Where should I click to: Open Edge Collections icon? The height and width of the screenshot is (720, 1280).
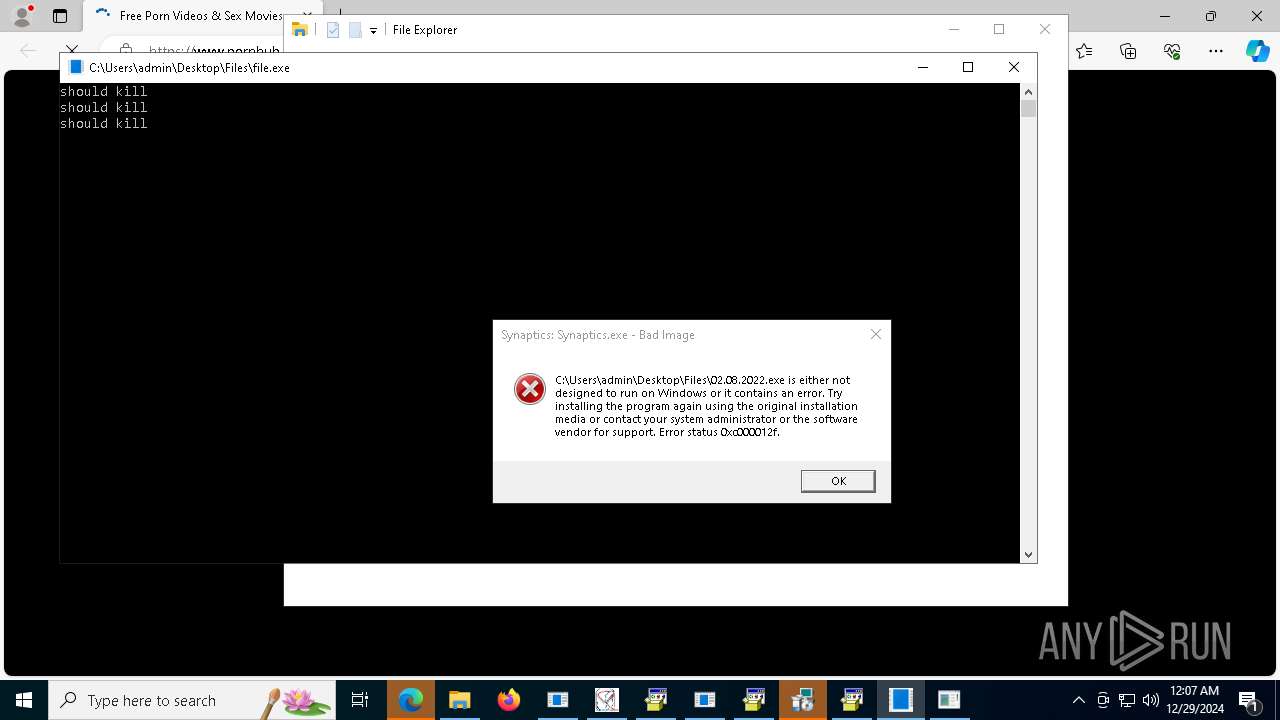coord(1128,51)
